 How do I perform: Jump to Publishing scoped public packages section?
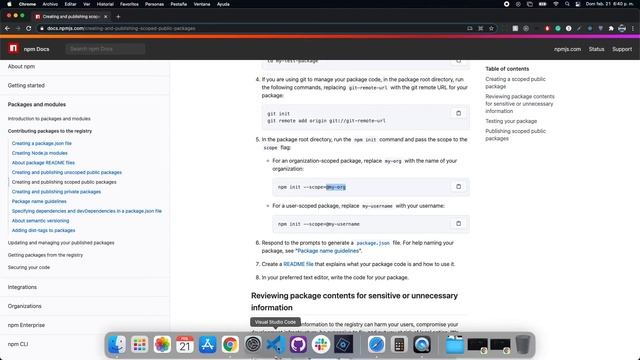click(x=516, y=135)
